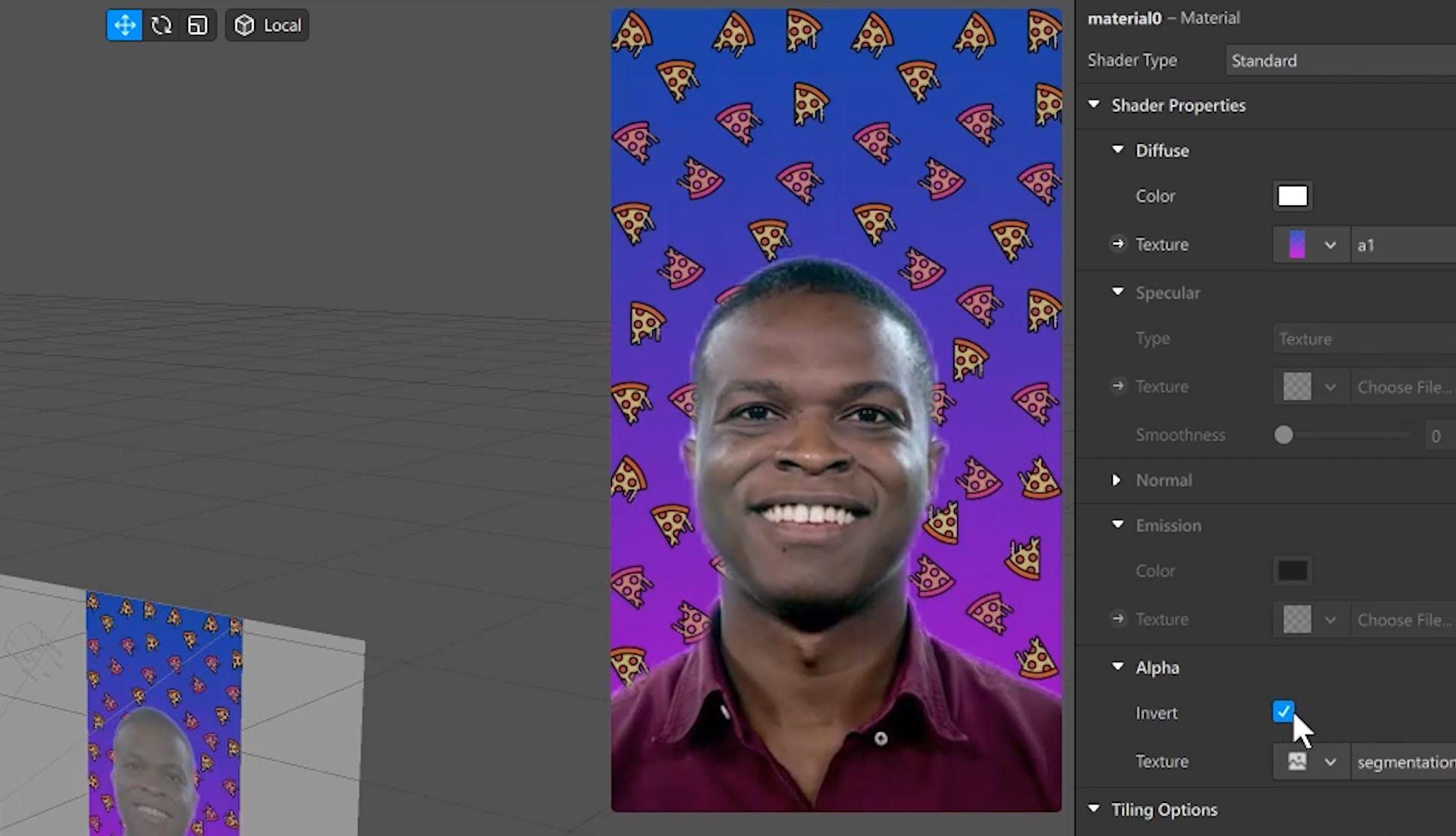This screenshot has width=1456, height=836.
Task: Click arrow icon beside Emission Texture
Action: (1118, 619)
